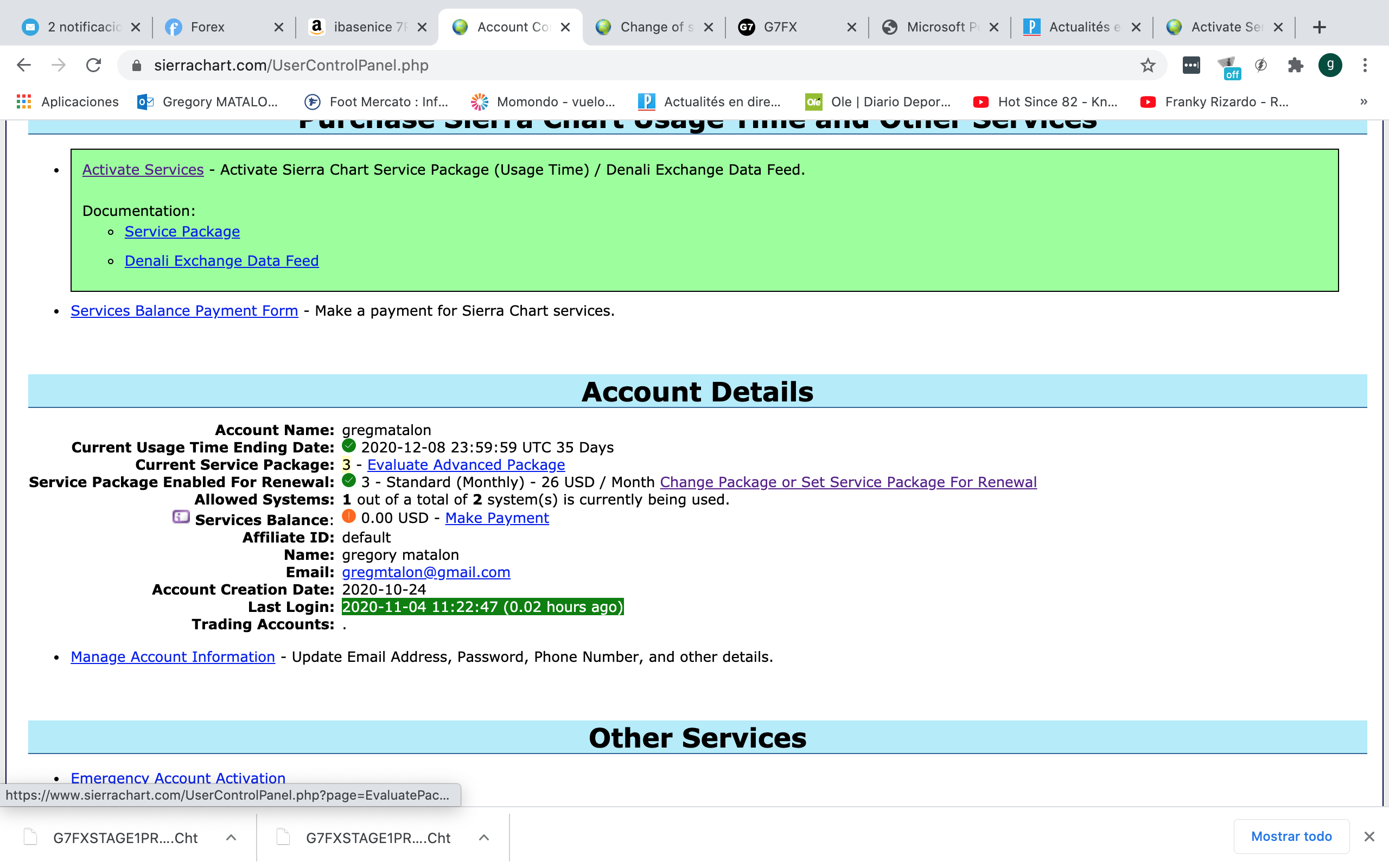The height and width of the screenshot is (868, 1389).
Task: Open a new tab with plus button
Action: point(1319,27)
